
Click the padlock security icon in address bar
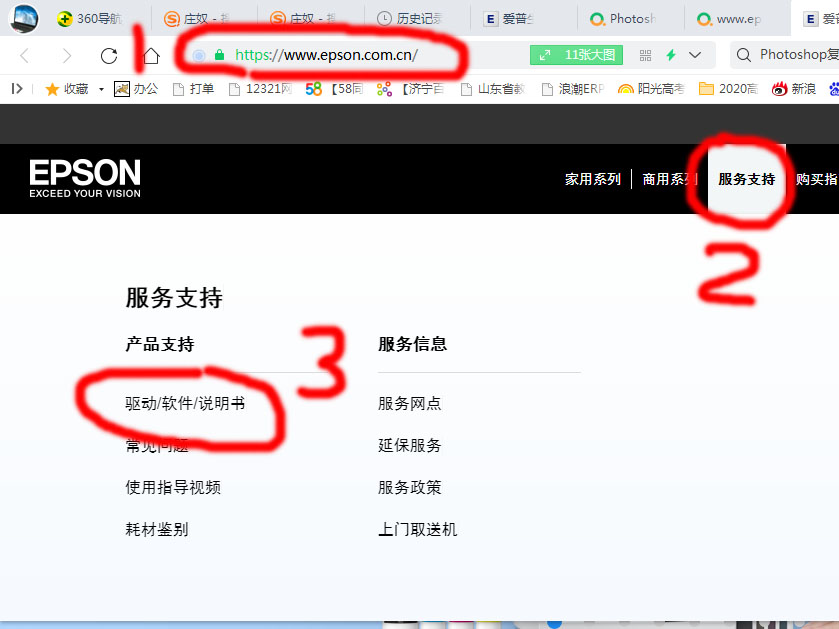point(218,55)
